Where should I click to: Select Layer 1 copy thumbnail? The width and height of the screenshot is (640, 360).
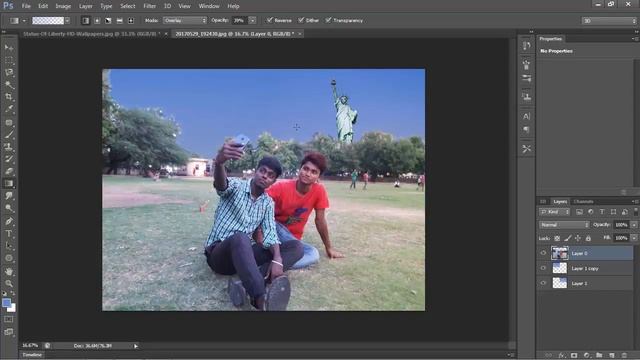pyautogui.click(x=560, y=268)
